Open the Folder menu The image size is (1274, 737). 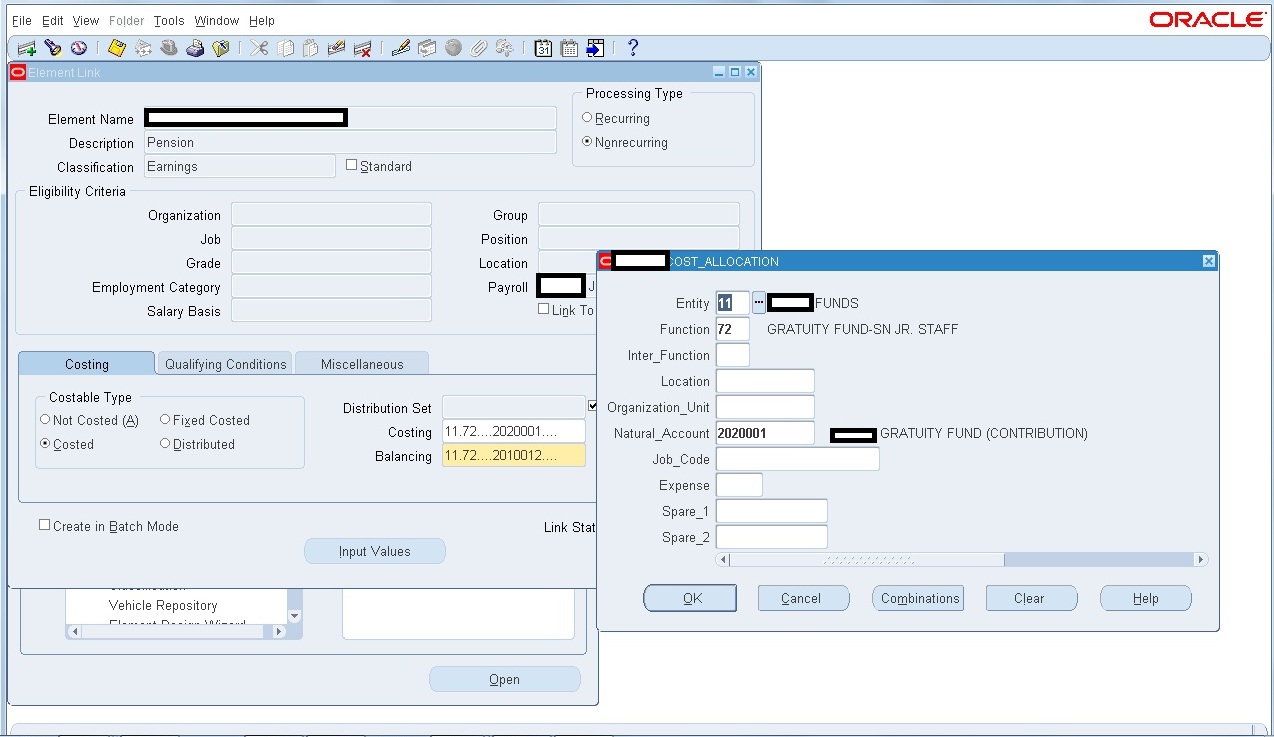click(x=127, y=20)
